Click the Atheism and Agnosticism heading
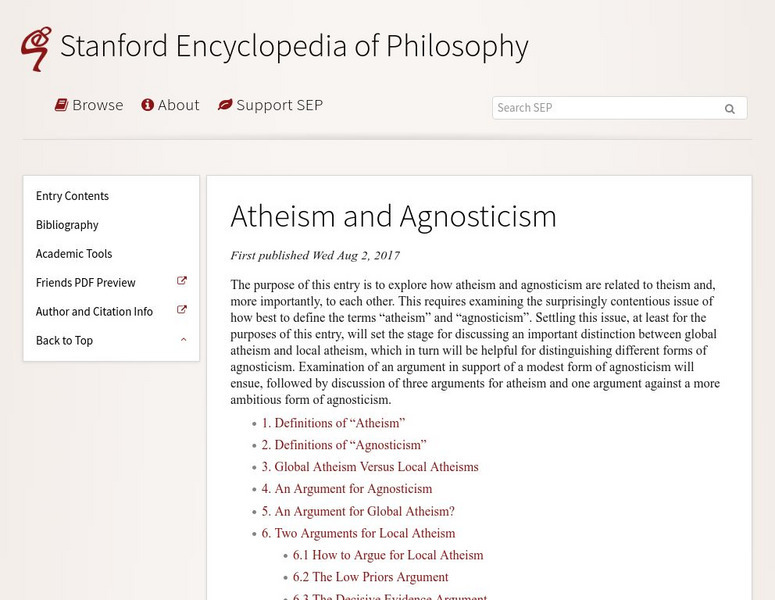 [393, 216]
